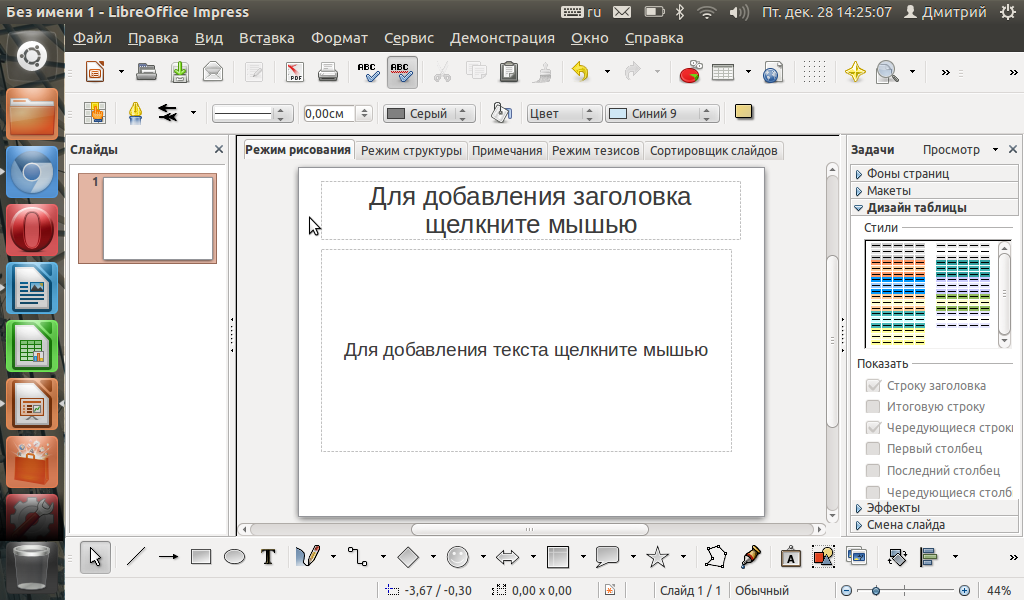Image resolution: width=1024 pixels, height=600 pixels.
Task: Click the title placeholder Для добавления заголовка
Action: tap(530, 210)
